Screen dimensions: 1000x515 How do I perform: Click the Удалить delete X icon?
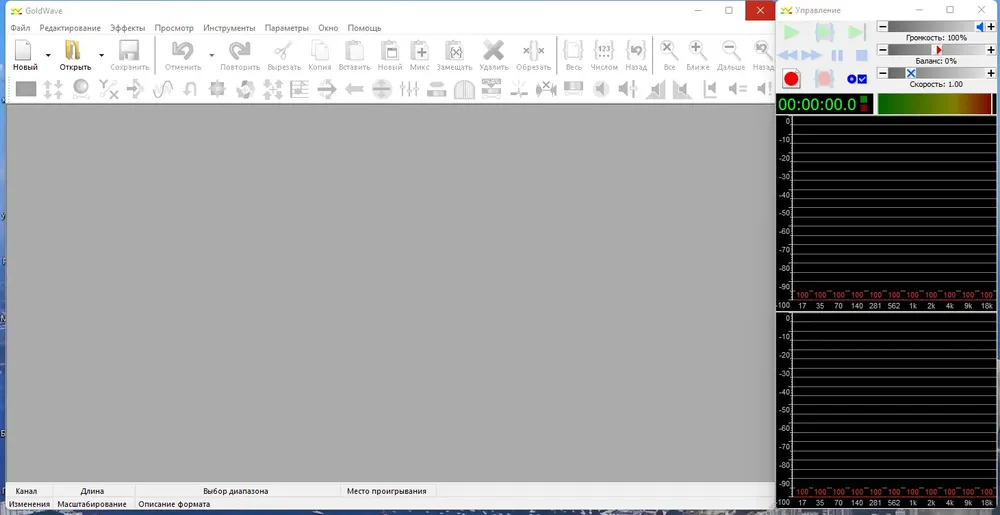point(494,51)
